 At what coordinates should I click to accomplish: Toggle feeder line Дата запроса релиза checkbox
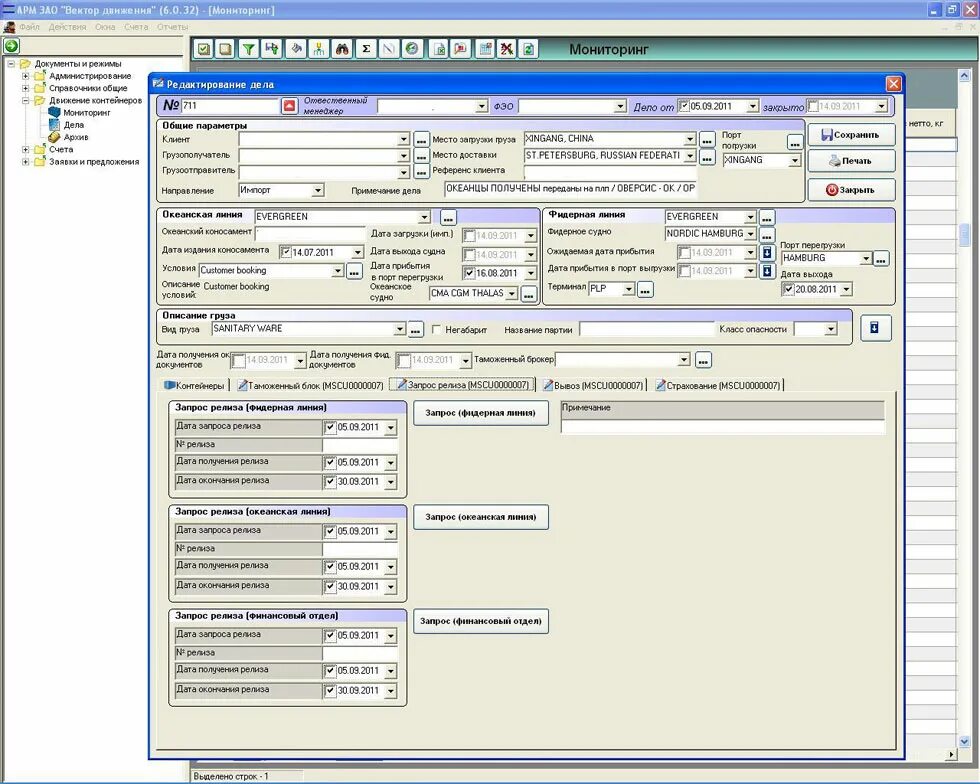(331, 428)
